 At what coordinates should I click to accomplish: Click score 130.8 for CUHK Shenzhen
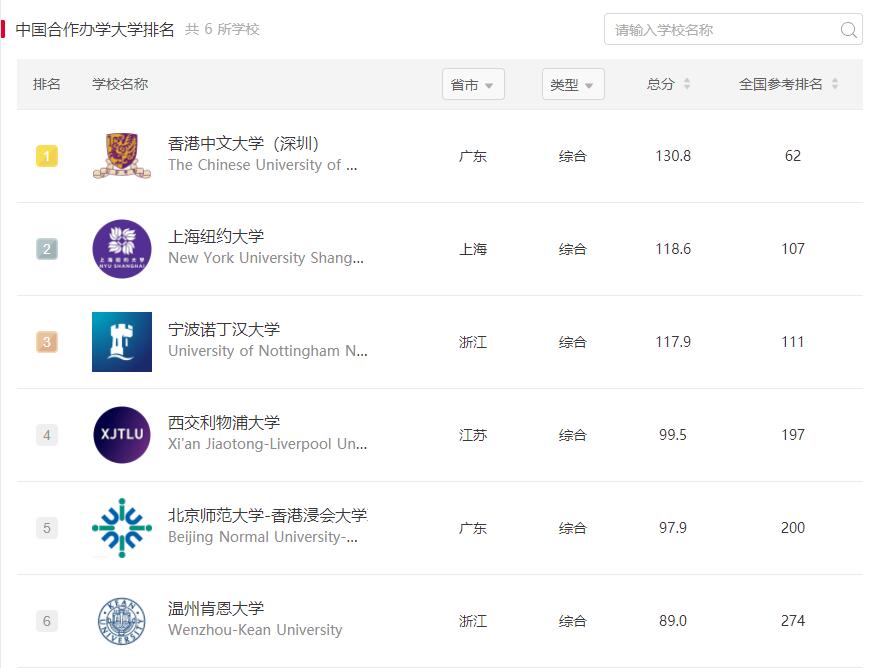tap(673, 156)
